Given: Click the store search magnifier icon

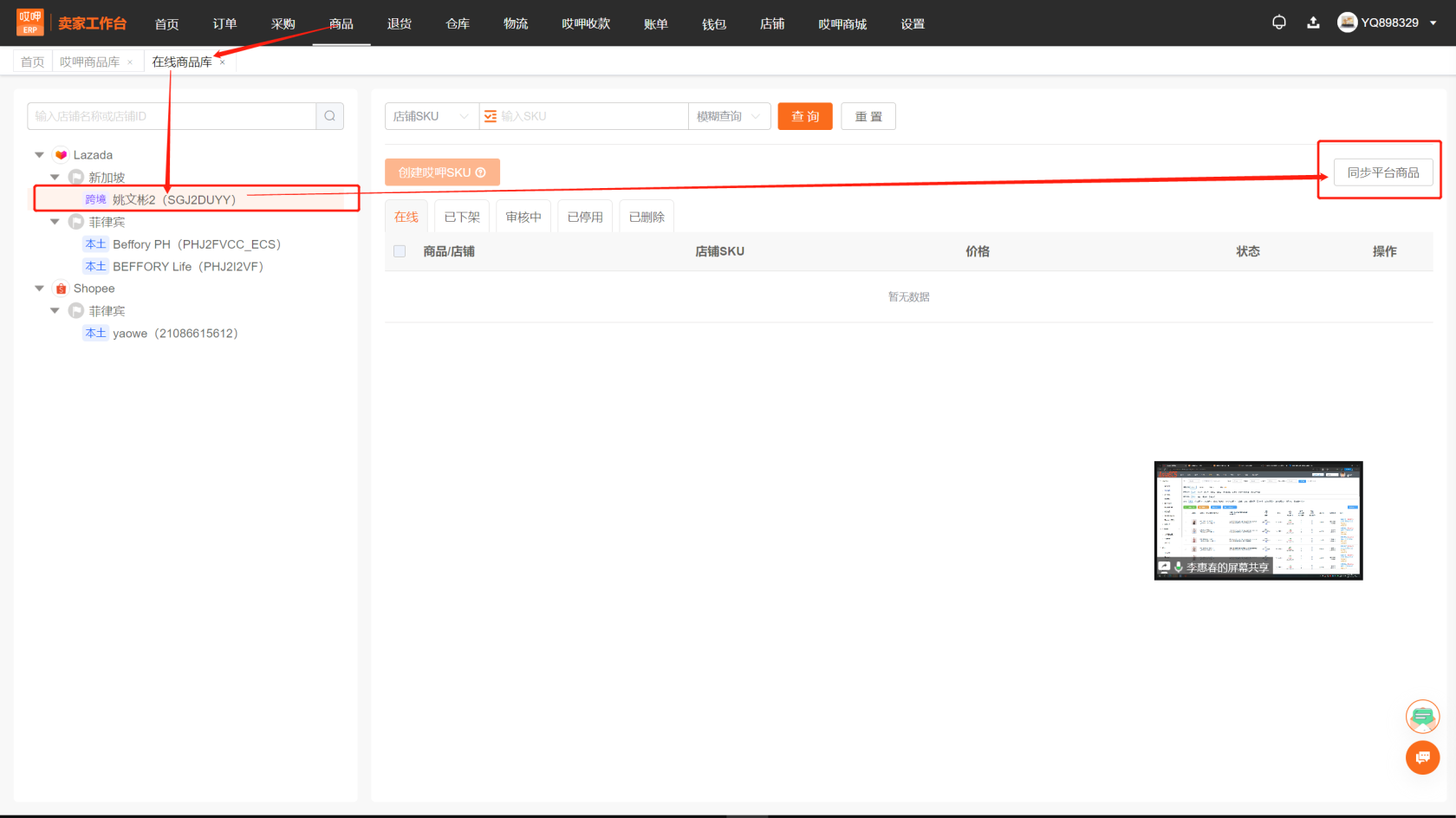Looking at the screenshot, I should (x=330, y=116).
